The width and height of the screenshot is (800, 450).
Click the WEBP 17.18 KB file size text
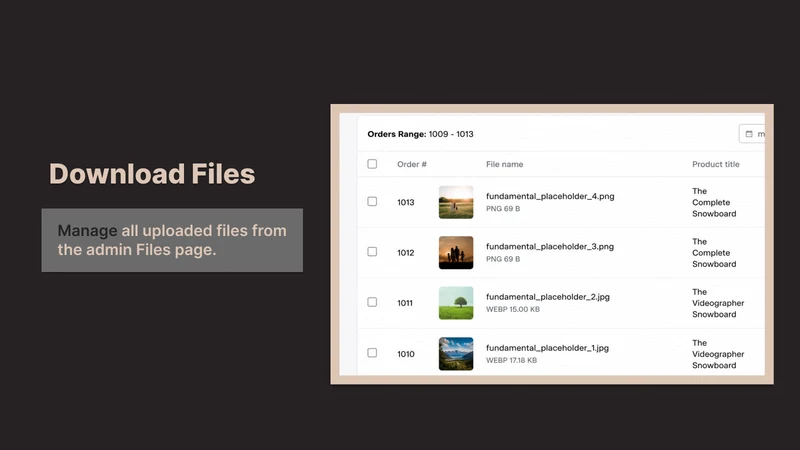click(511, 360)
